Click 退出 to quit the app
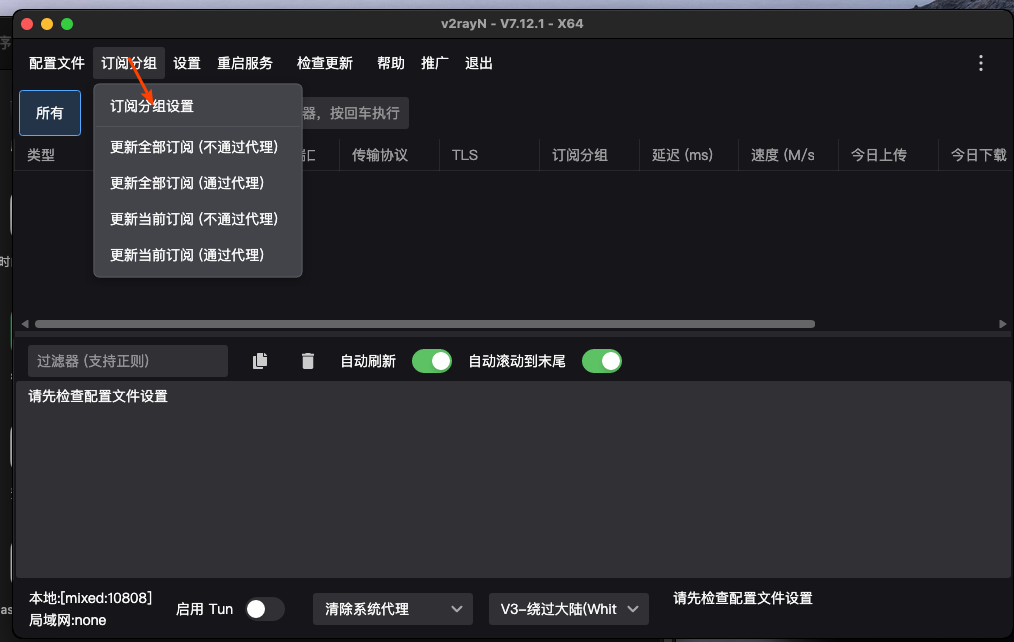This screenshot has height=642, width=1014. 479,63
